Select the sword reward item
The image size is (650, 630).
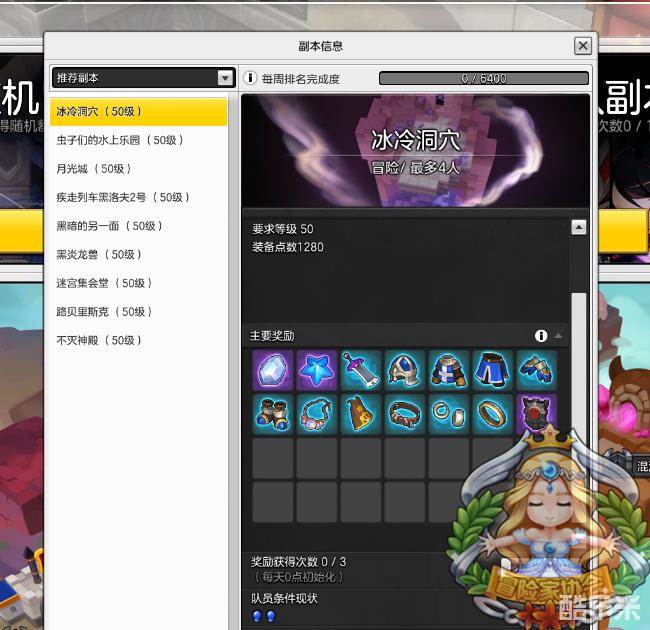pos(360,370)
